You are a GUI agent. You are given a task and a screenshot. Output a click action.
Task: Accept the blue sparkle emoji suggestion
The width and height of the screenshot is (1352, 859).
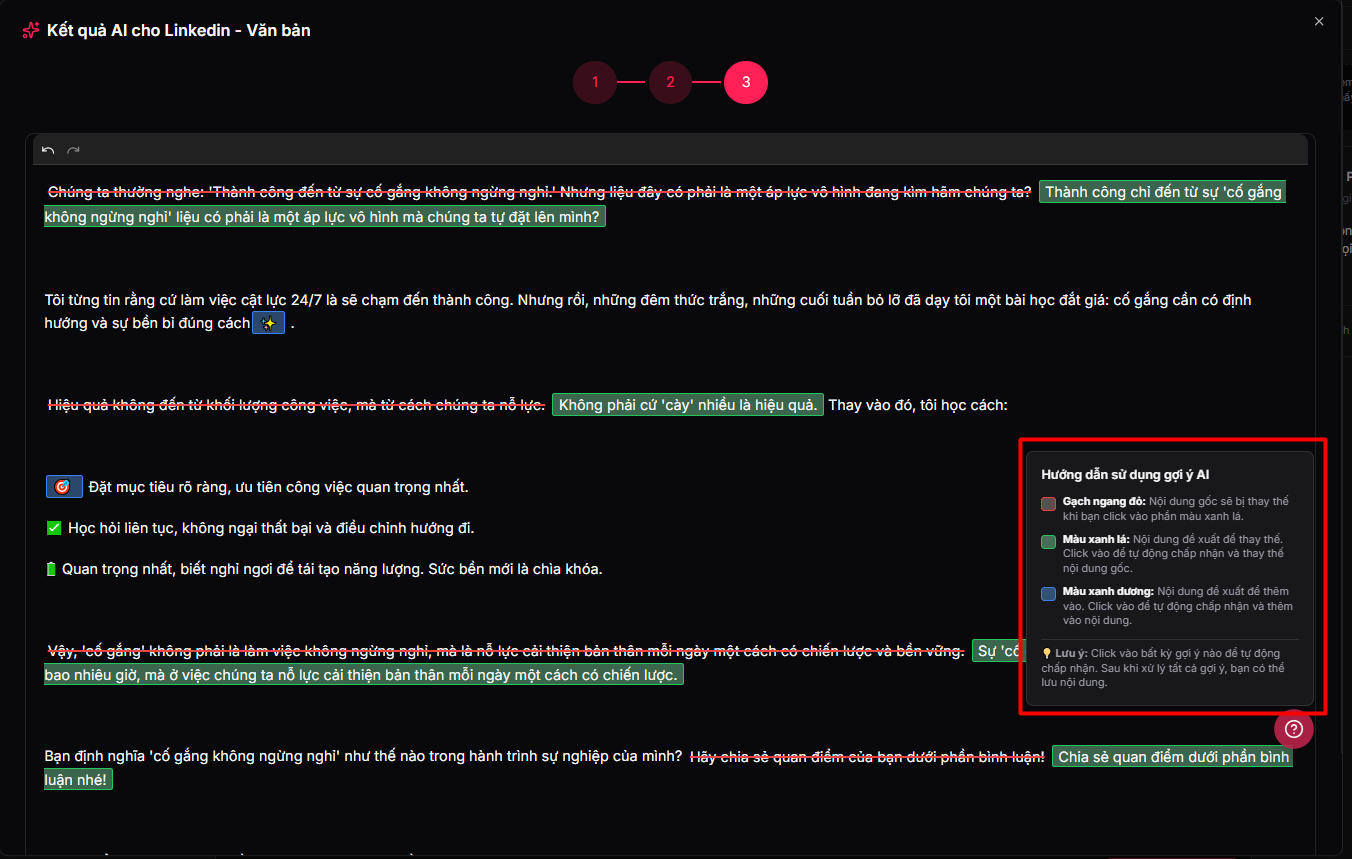[268, 323]
